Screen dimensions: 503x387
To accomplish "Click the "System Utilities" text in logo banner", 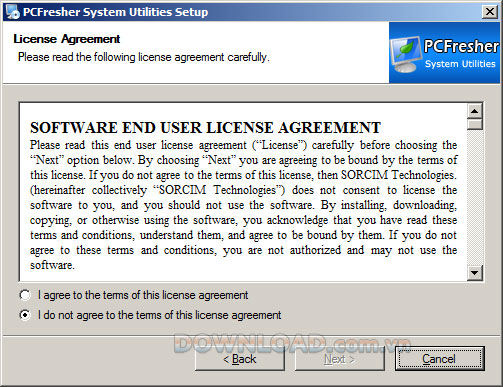I will point(460,64).
